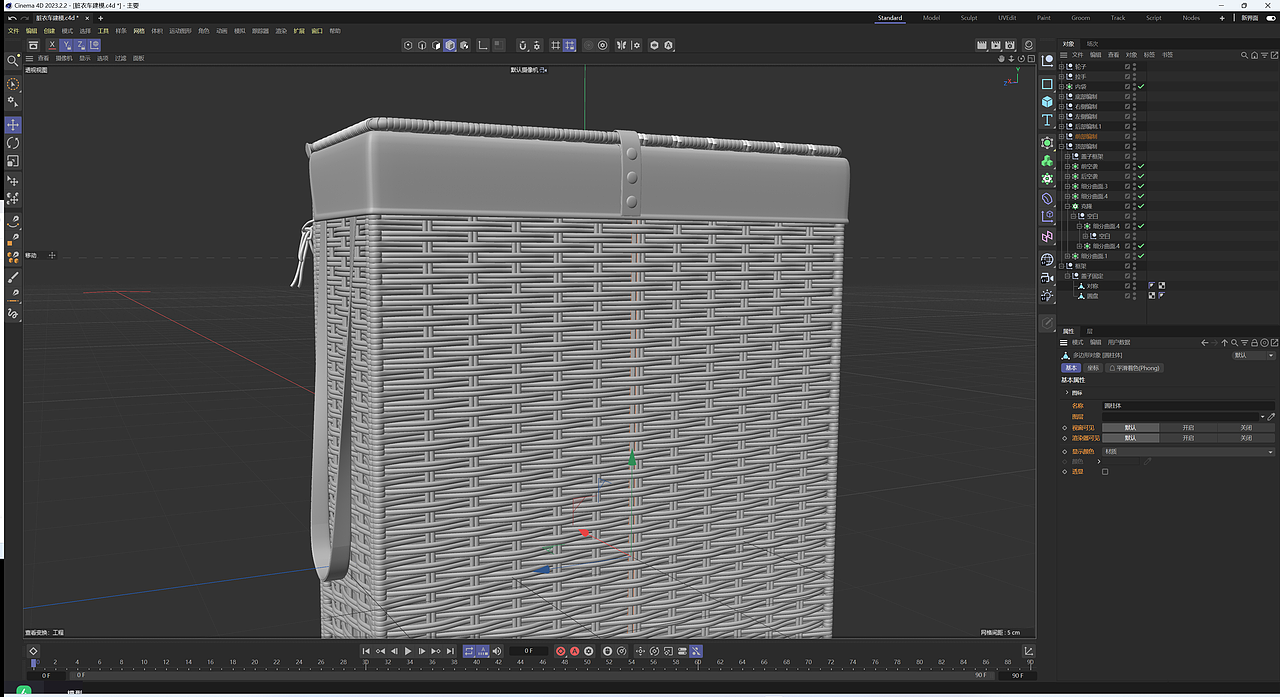Open attributes mode dropdown at top right
Image resolution: width=1280 pixels, height=697 pixels.
click(x=1253, y=355)
